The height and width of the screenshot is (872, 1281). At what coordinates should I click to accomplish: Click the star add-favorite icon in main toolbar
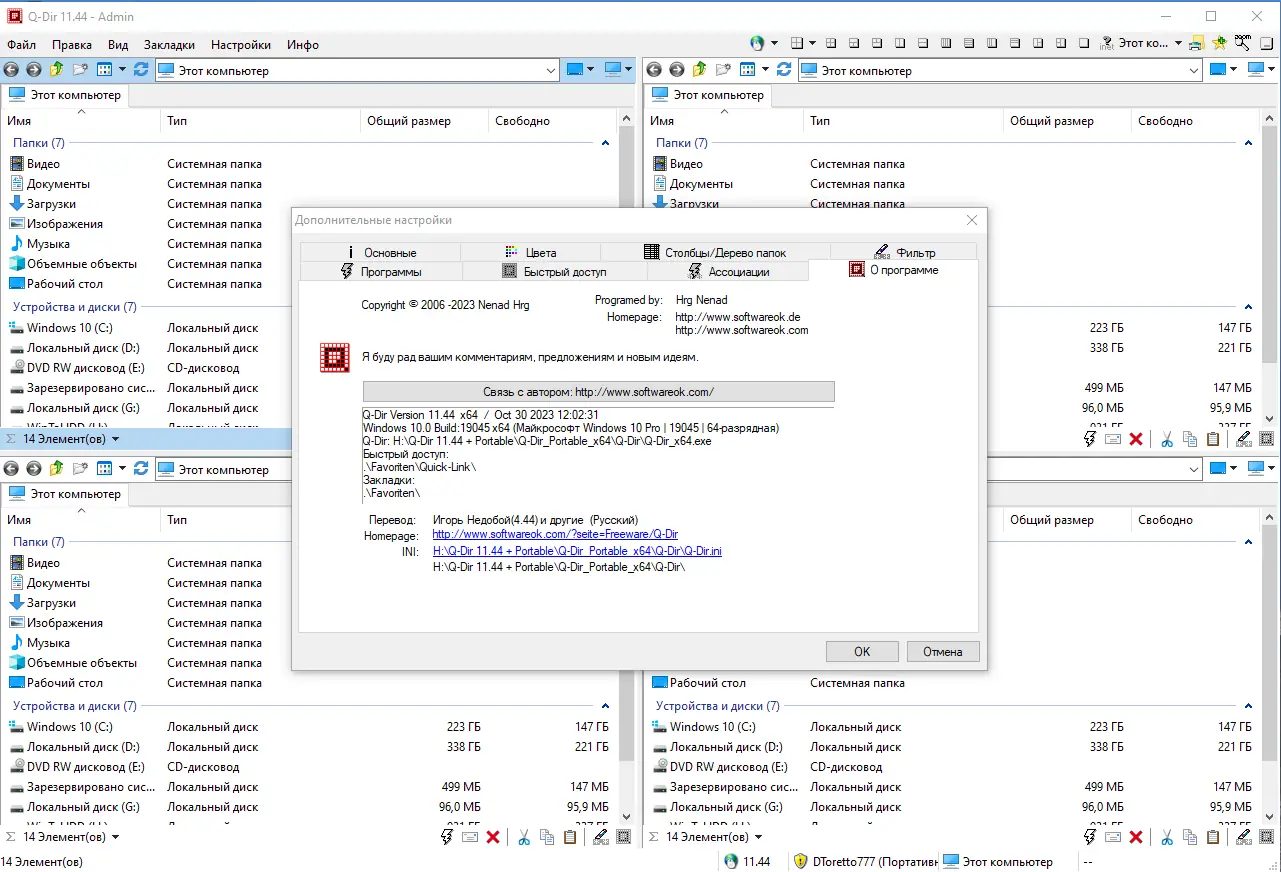coord(1220,43)
